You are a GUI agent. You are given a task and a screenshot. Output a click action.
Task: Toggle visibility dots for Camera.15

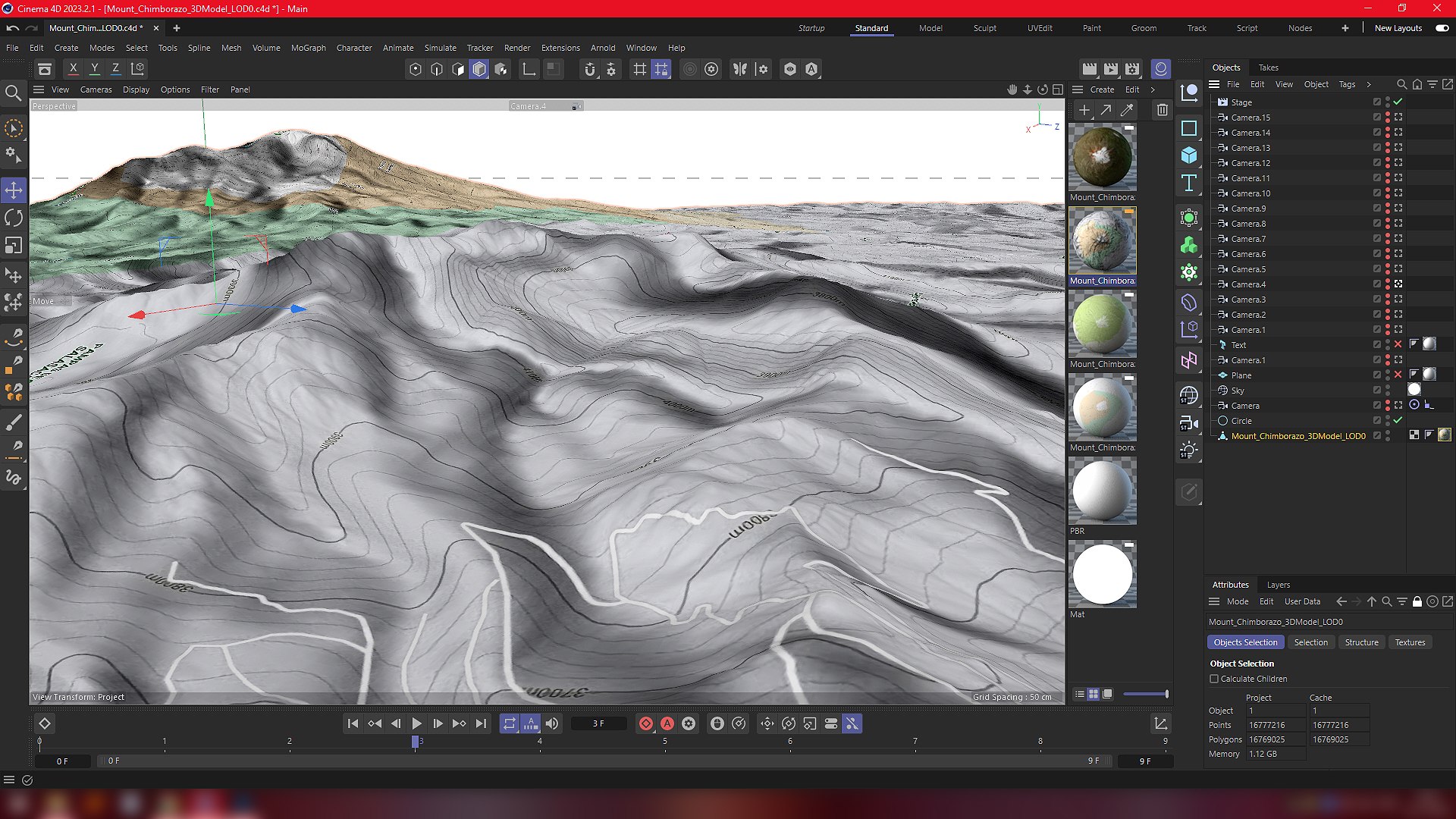(x=1388, y=118)
